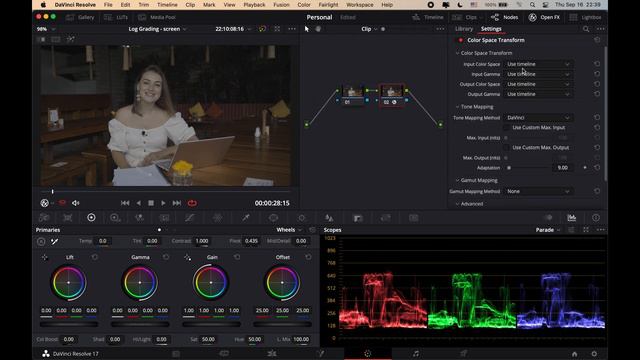Image resolution: width=640 pixels, height=360 pixels.
Task: Open the Camera Raw palette
Action: click(x=44, y=218)
